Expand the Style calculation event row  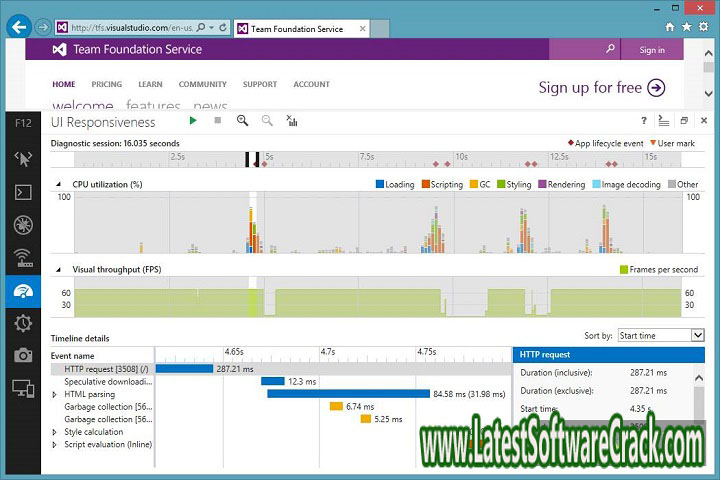(55, 432)
